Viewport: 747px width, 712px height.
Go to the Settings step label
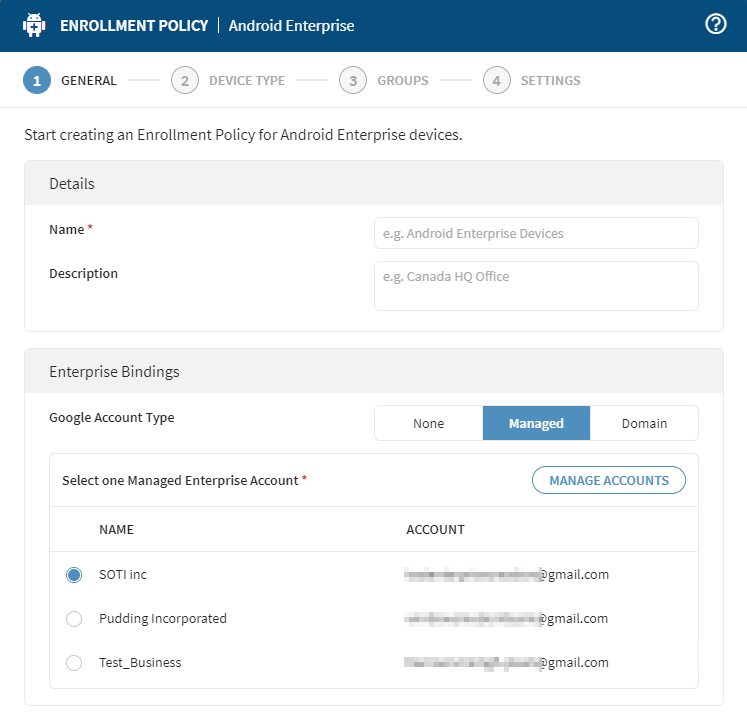(550, 81)
